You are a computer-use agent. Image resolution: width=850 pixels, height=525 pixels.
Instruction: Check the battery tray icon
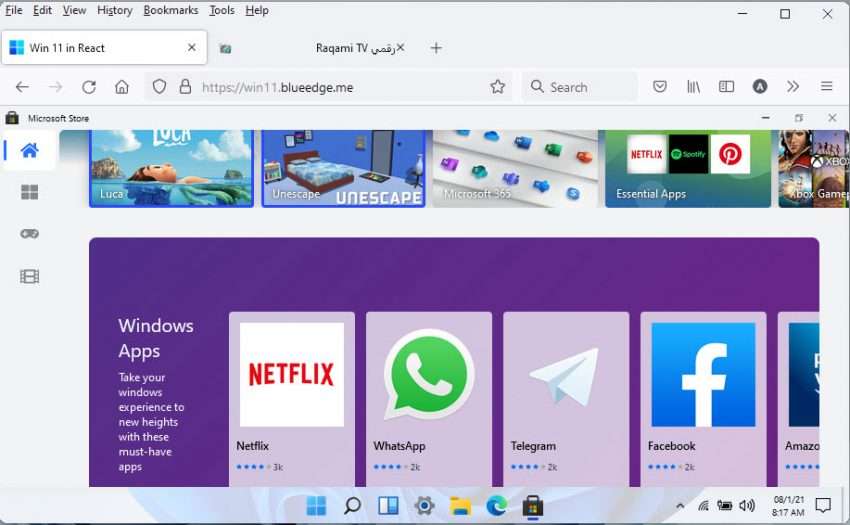(725, 505)
